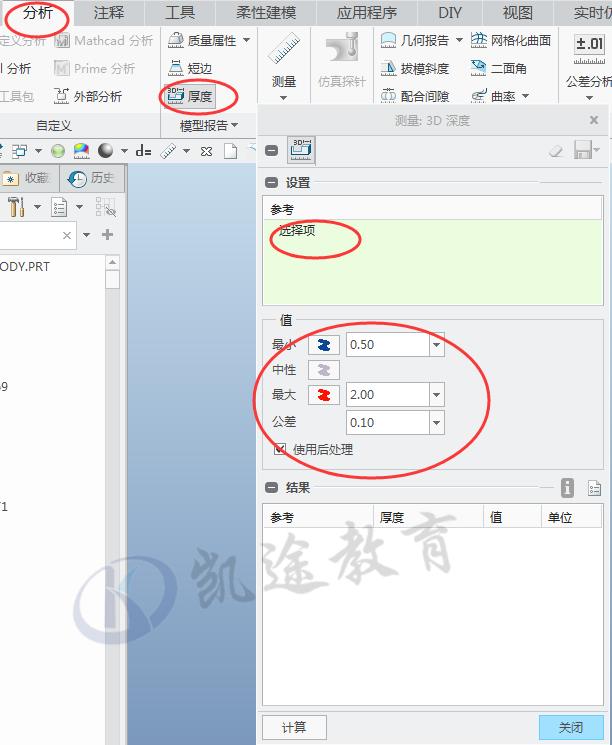This screenshot has height=745, width=612.
Task: Open the 工具 ribbon tab
Action: (x=180, y=13)
